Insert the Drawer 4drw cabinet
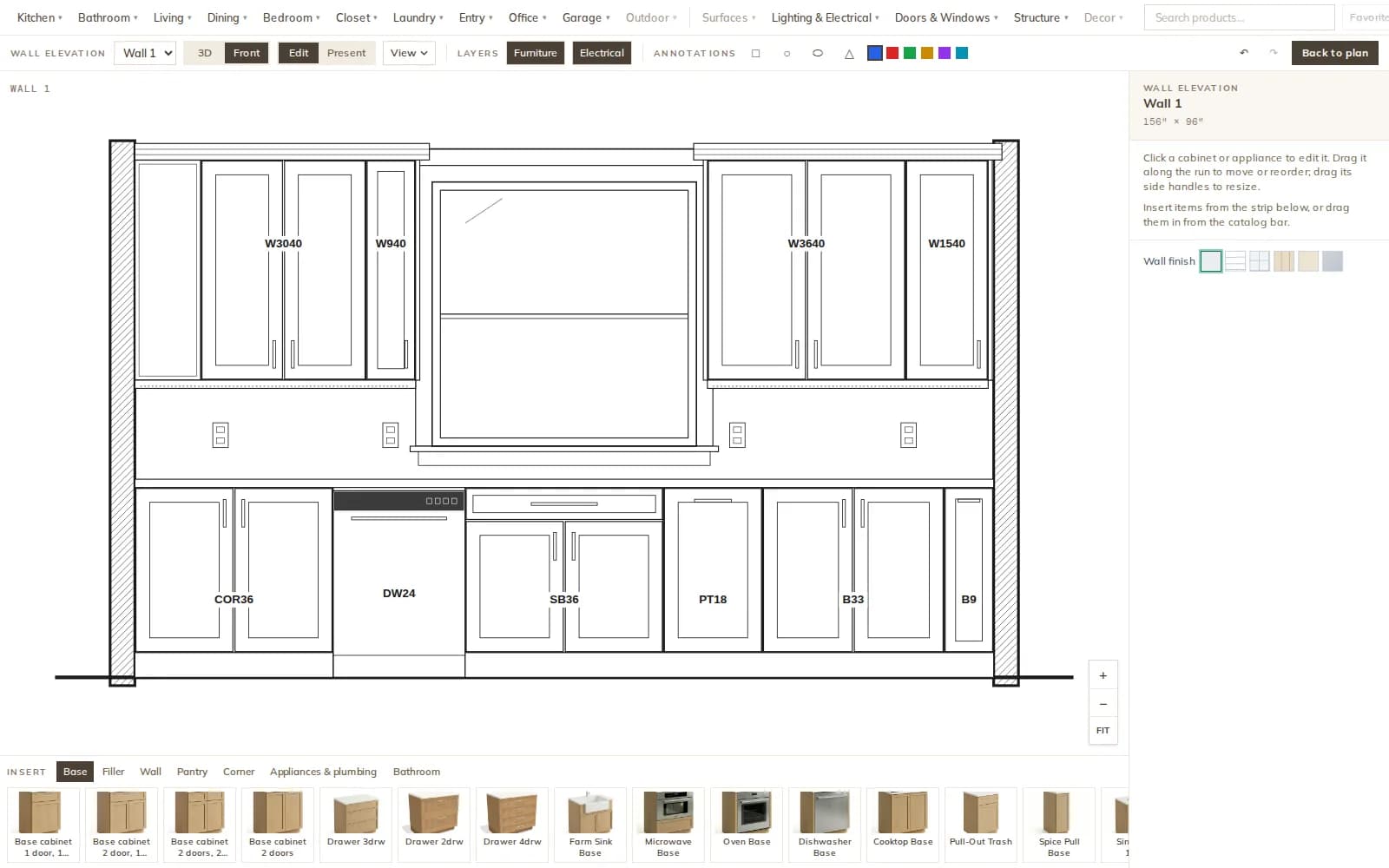Screen dimensions: 1389x868 512,825
